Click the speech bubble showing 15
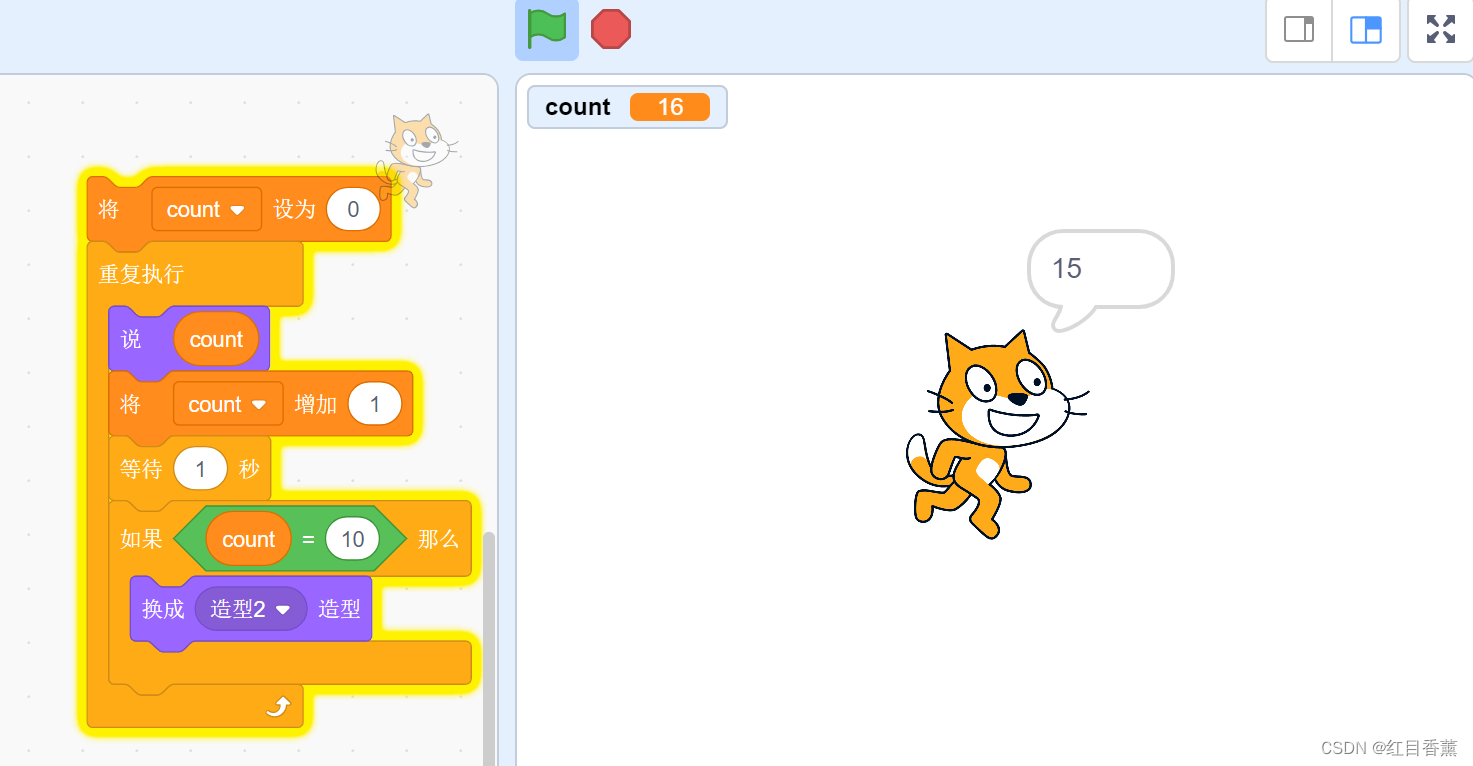 click(x=1100, y=270)
